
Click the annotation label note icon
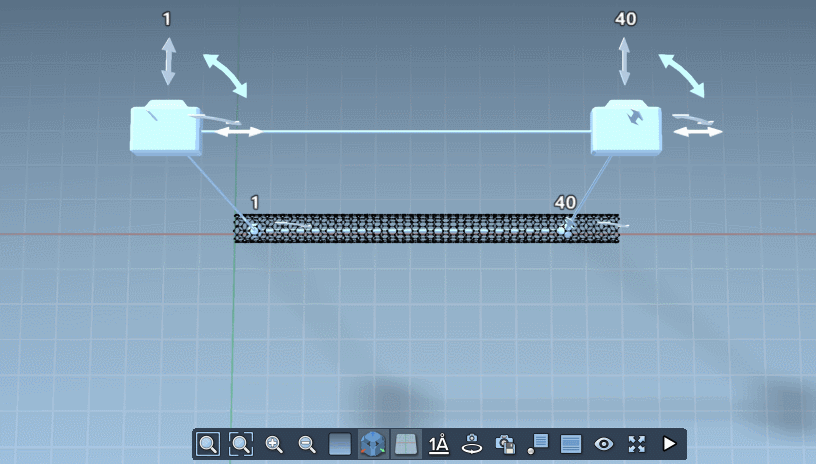538,444
